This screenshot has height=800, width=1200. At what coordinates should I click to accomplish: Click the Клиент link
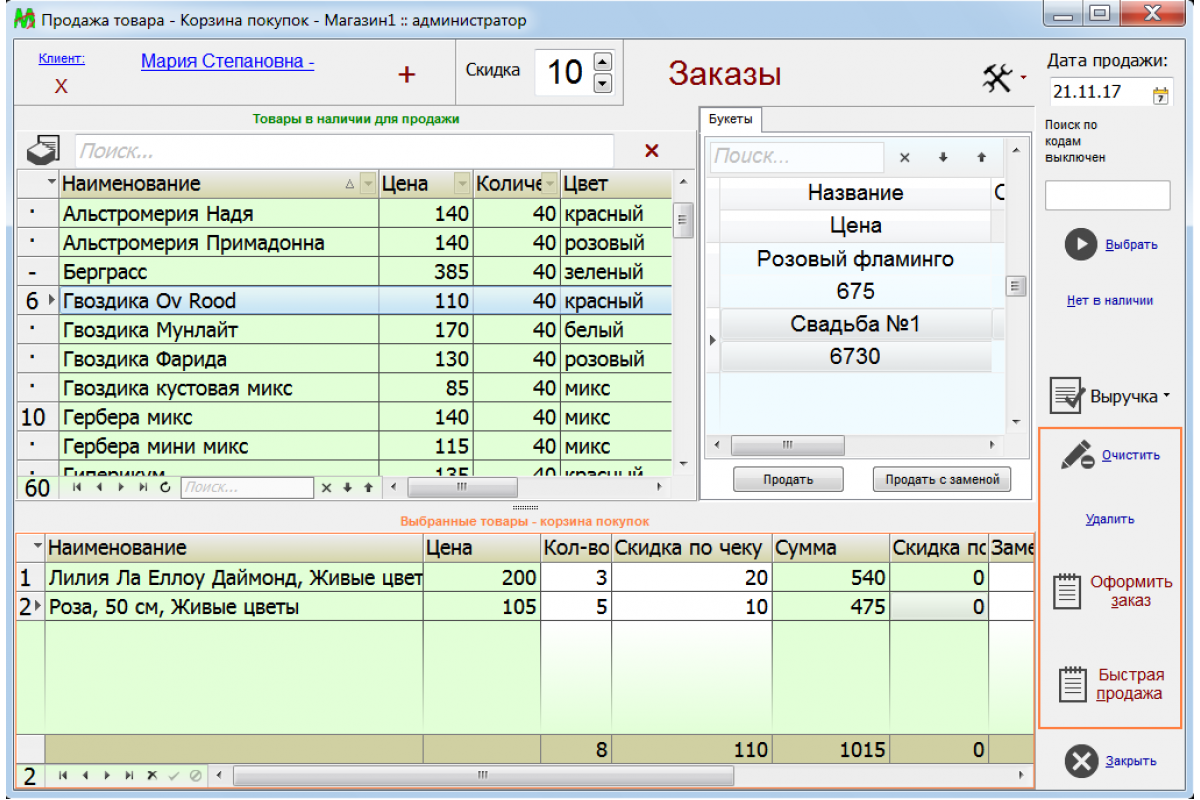(62, 59)
